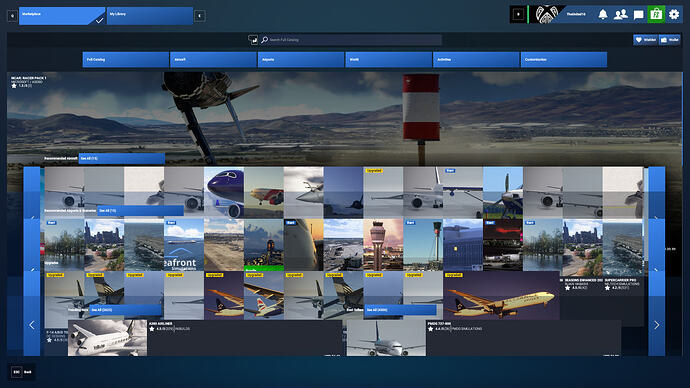Open the PMDG 737 product card

pyautogui.click(x=484, y=338)
